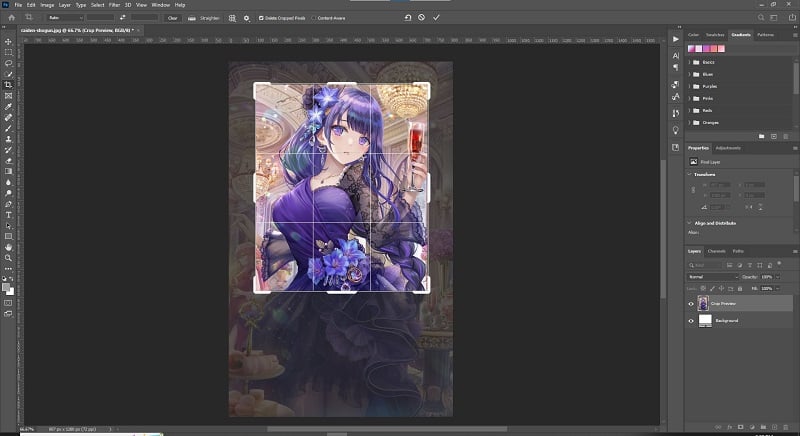Open the Filter menu
The image size is (800, 436).
(114, 5)
